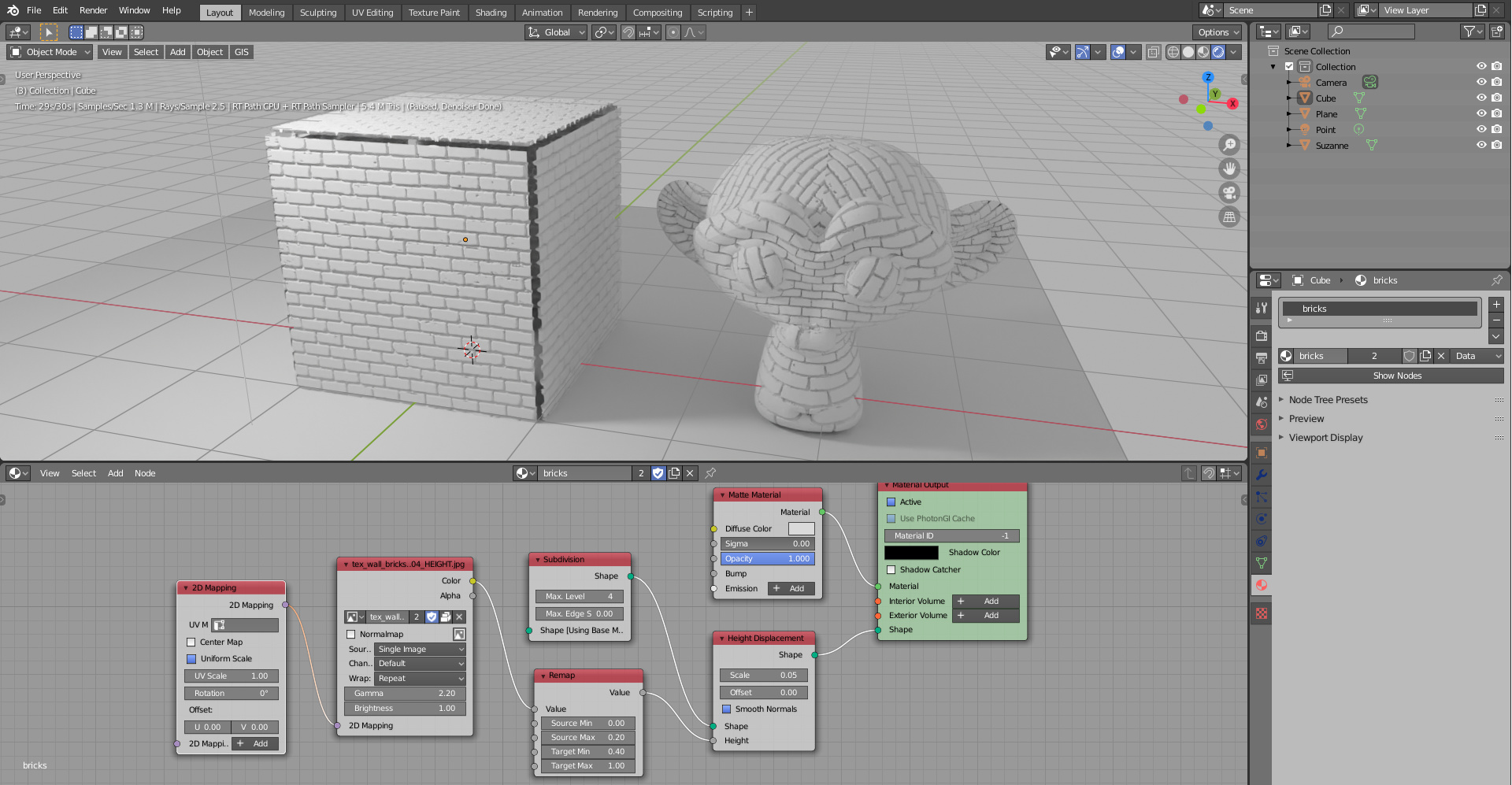Open the Material properties tab icon

pos(1262,585)
